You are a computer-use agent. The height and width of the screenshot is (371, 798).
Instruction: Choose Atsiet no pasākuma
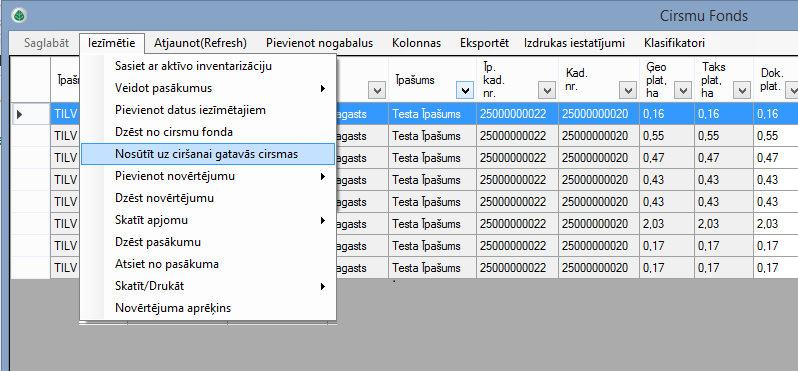[x=208, y=264]
